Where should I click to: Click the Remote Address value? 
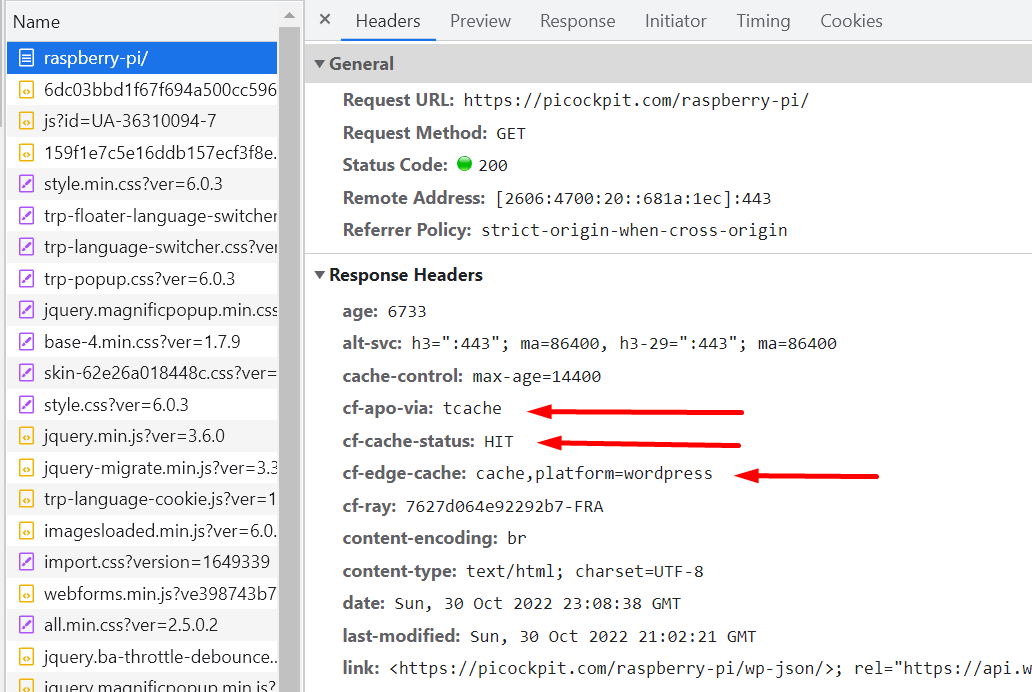tap(633, 198)
